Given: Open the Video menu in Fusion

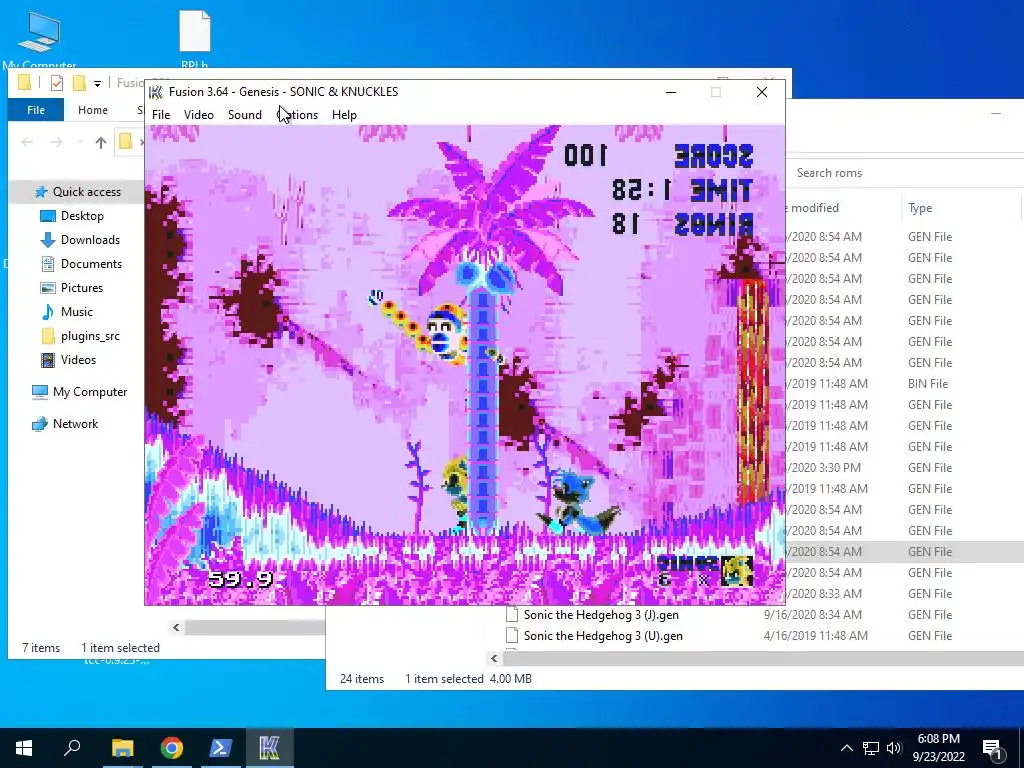Looking at the screenshot, I should tap(199, 115).
